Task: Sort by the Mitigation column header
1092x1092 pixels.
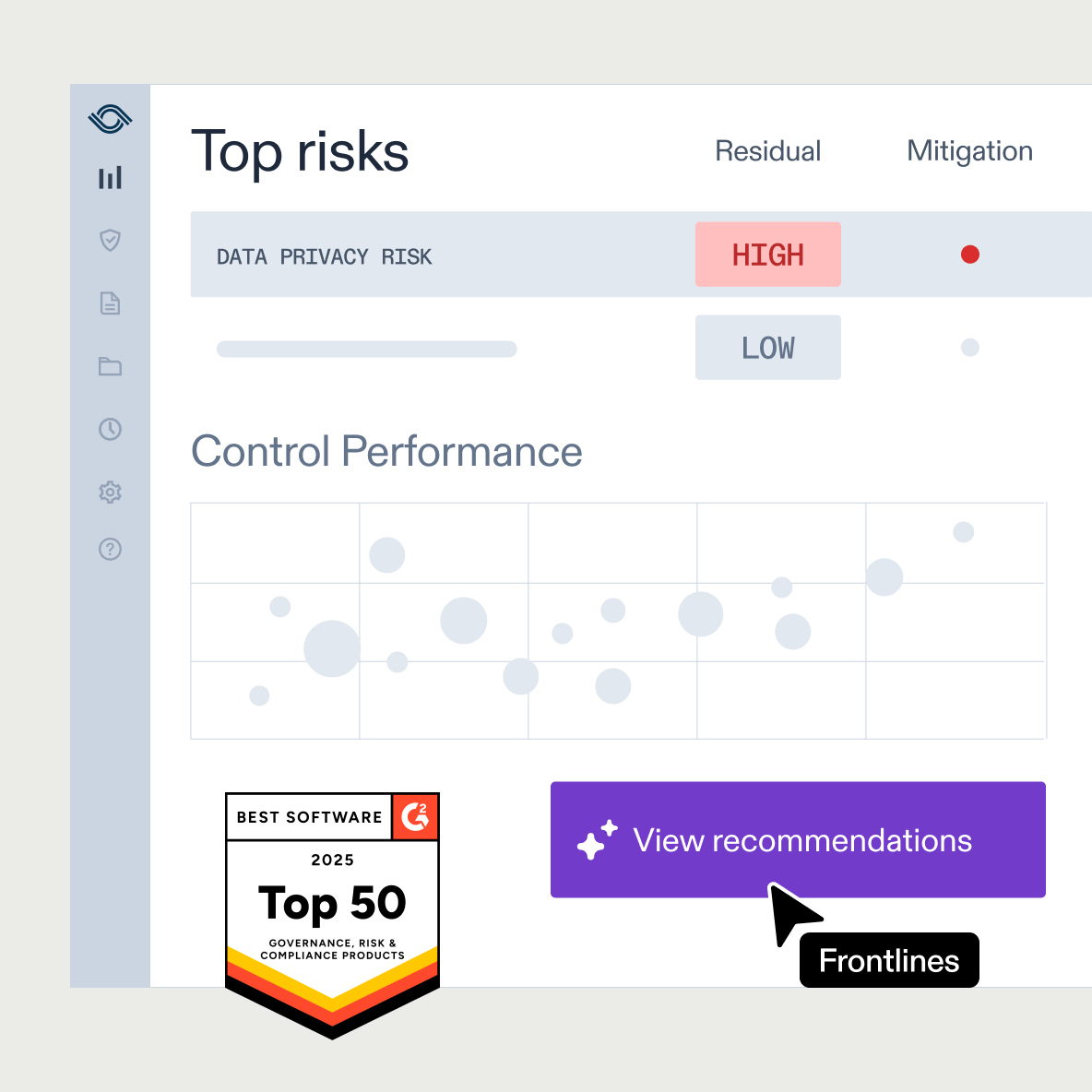Action: pyautogui.click(x=968, y=150)
